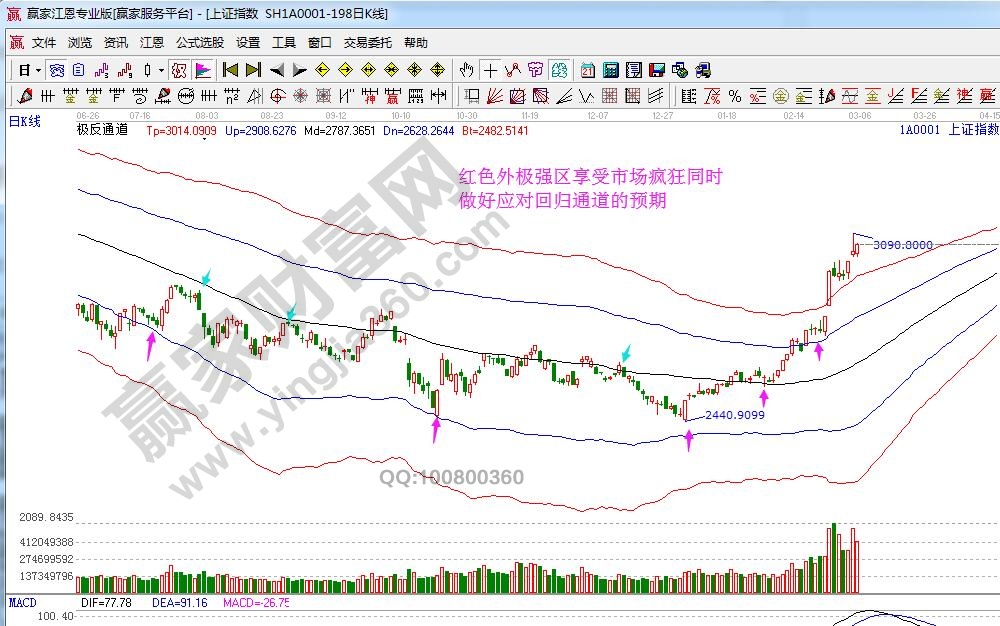Jump to the first bar with skip-start icon
This screenshot has height=626, width=1000.
click(230, 70)
